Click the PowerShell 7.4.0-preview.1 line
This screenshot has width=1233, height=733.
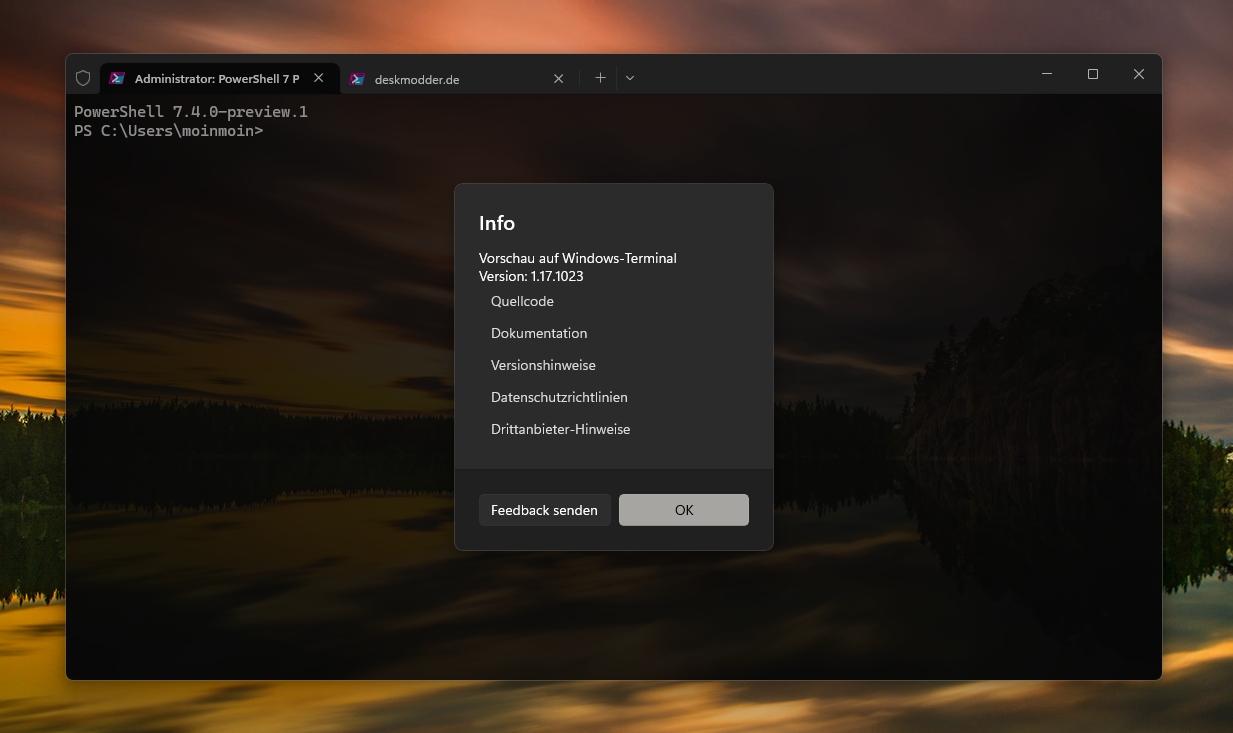tap(191, 112)
